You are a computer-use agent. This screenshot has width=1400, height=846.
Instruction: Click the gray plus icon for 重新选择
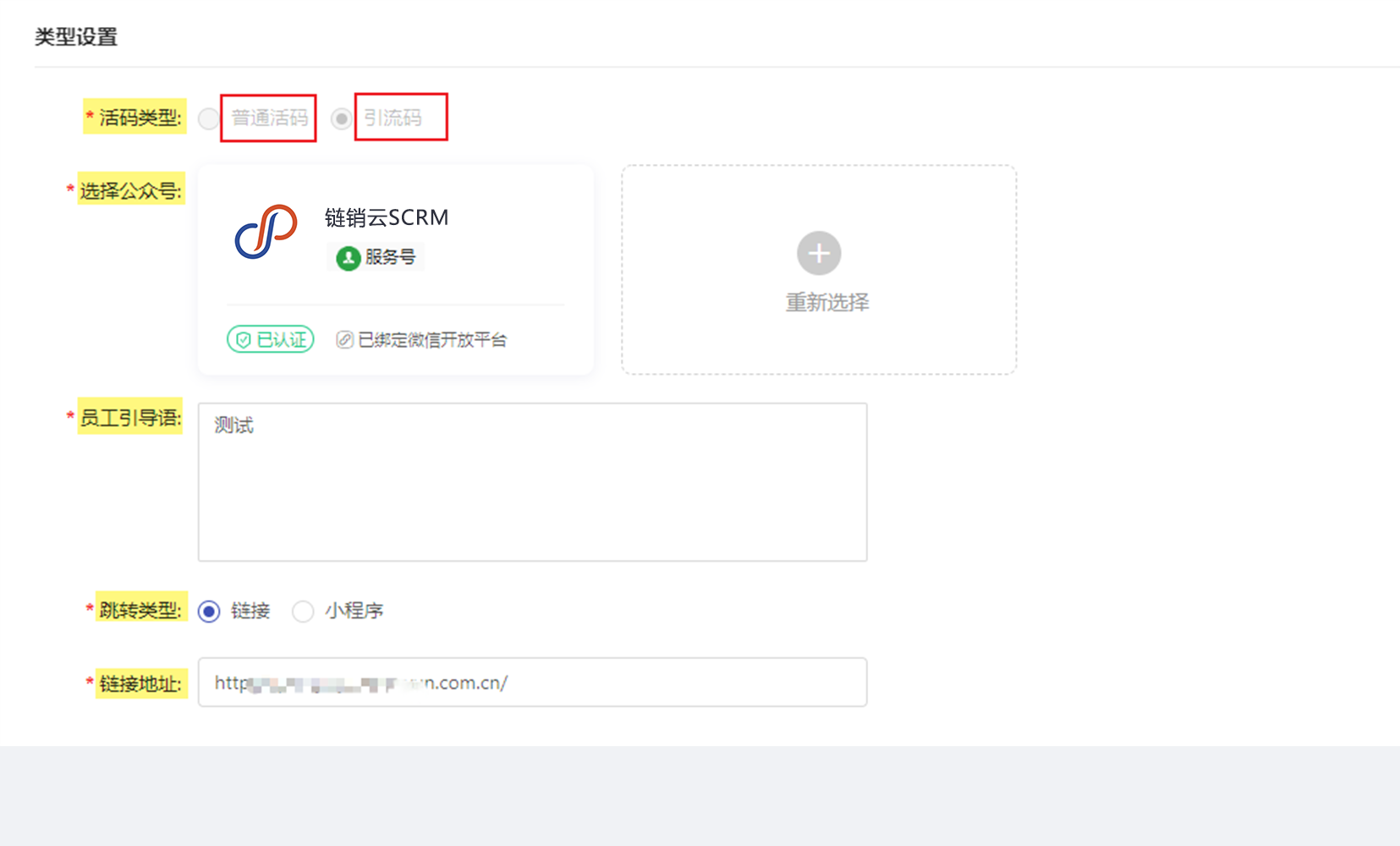(819, 253)
